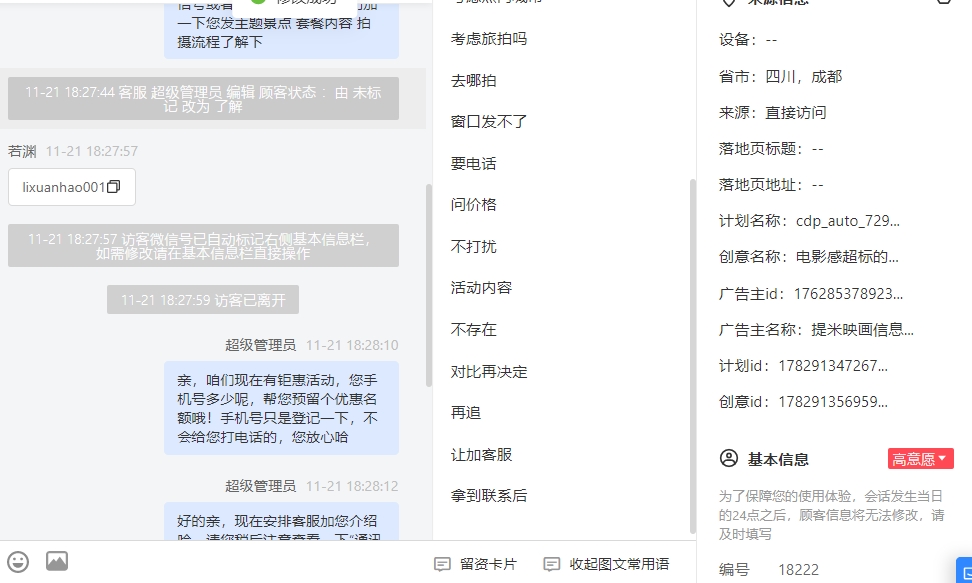
Task: Click 广告主名称 value 提米映画信息
Action: [x=862, y=329]
